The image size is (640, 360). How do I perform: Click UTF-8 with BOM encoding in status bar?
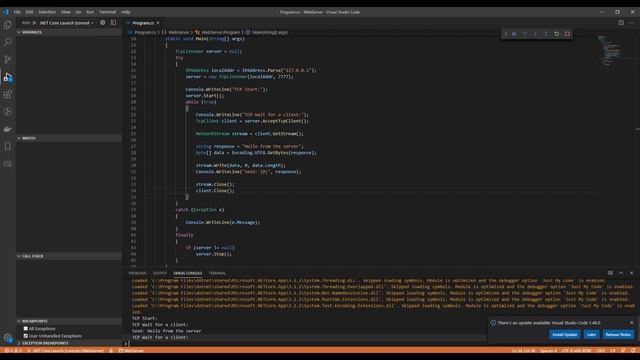[576, 351]
